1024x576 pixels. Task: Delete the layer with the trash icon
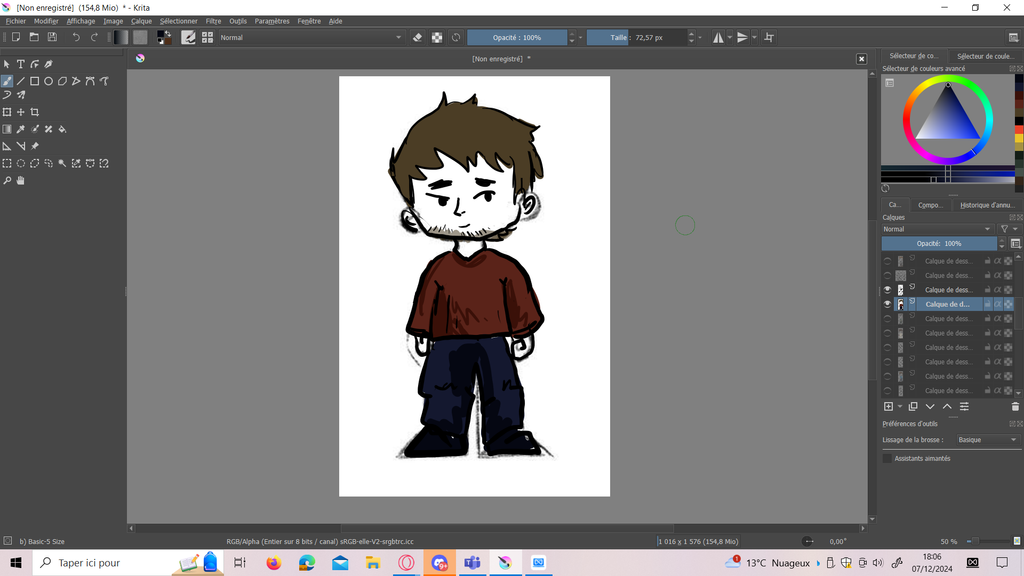[1015, 407]
